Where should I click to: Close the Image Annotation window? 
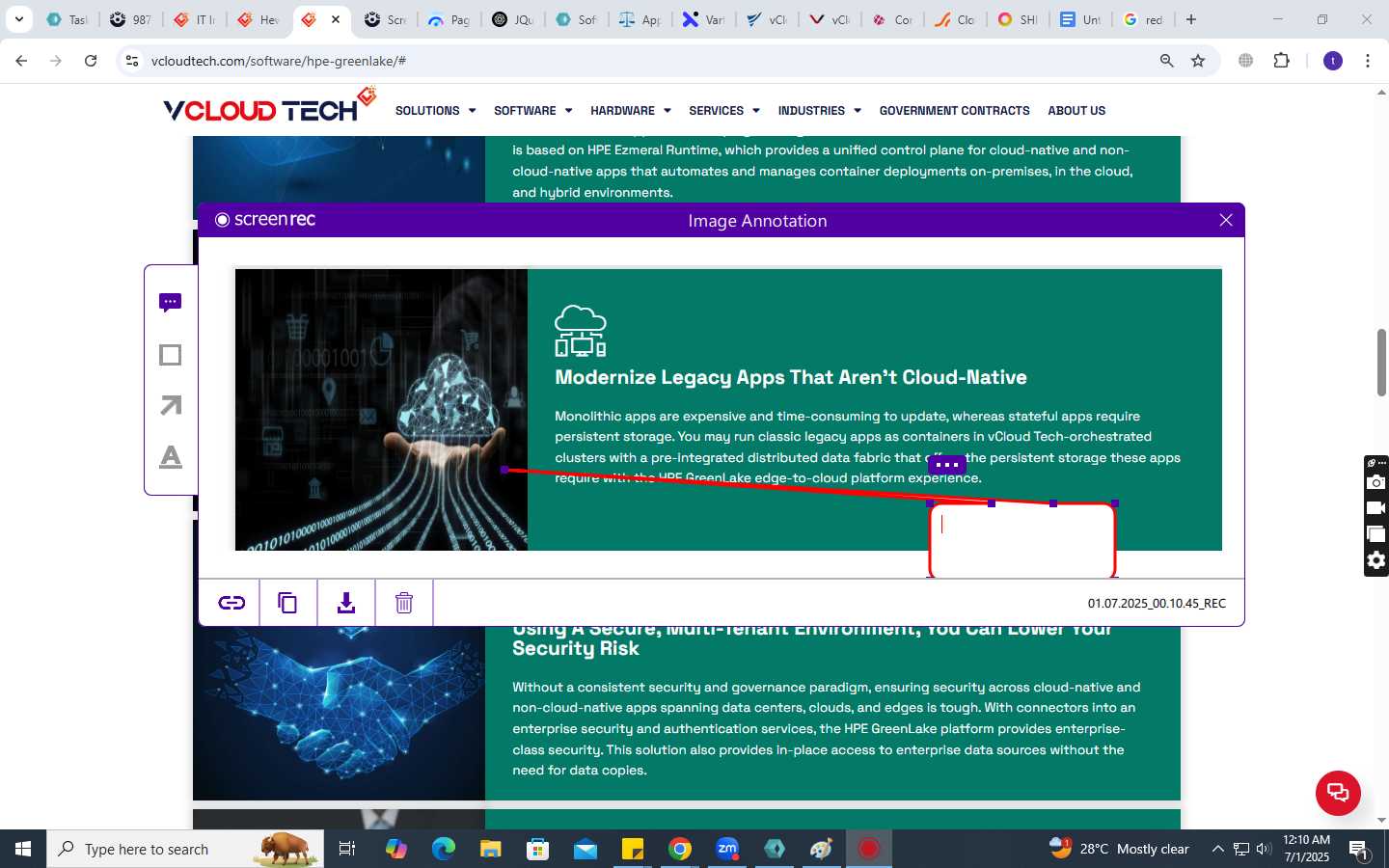tap(1226, 220)
